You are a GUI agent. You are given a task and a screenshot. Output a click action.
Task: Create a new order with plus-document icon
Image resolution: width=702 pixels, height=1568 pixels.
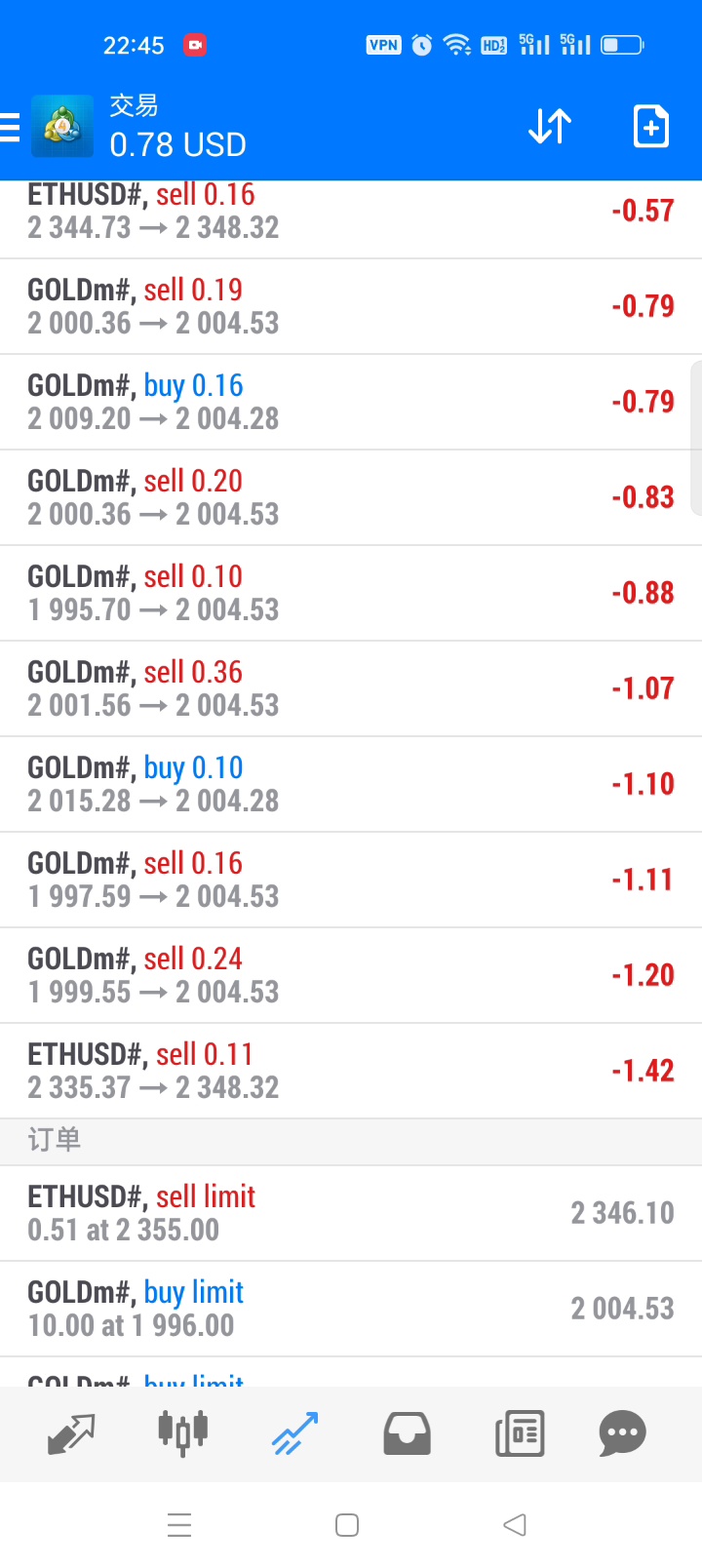[x=650, y=127]
